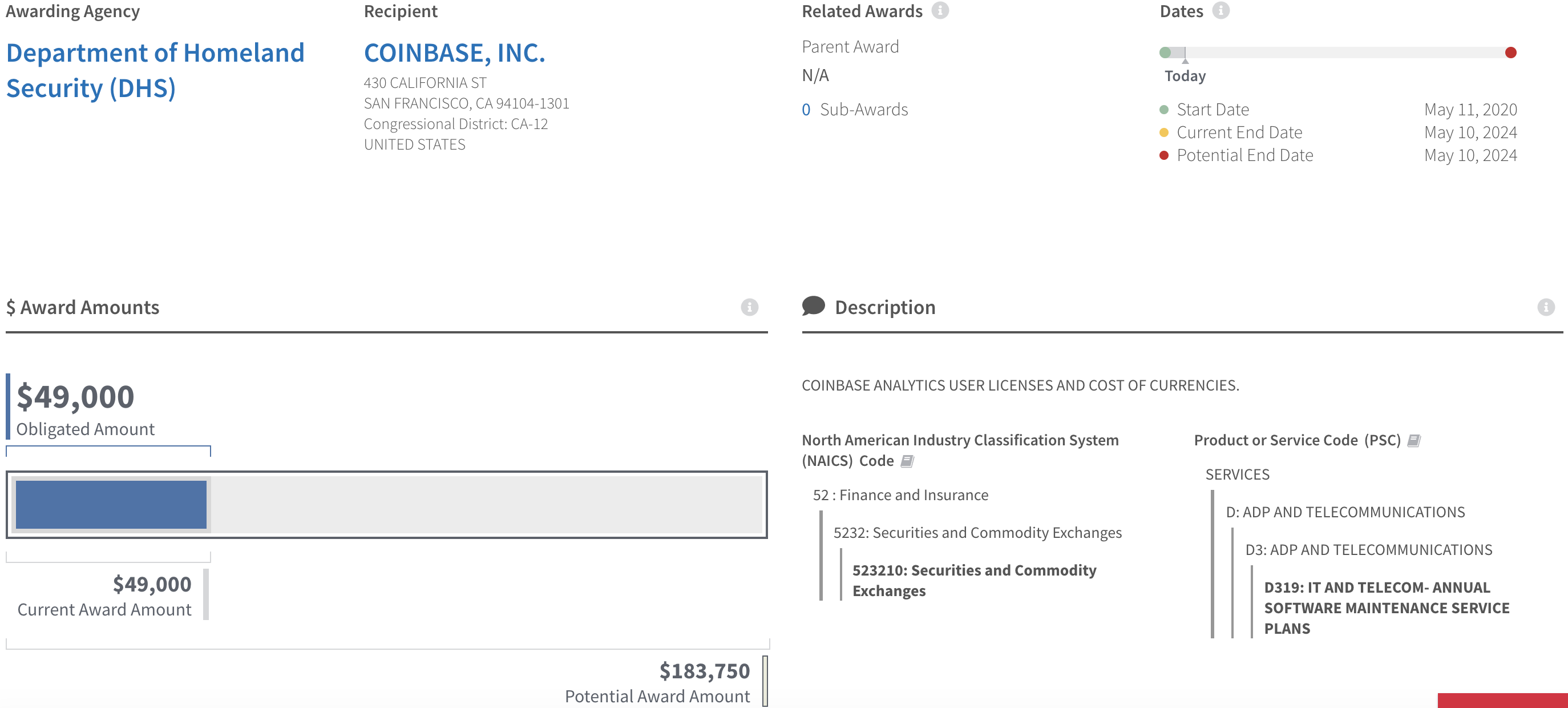The height and width of the screenshot is (708, 1568).
Task: Click the blue obligated amount bar
Action: (x=111, y=505)
